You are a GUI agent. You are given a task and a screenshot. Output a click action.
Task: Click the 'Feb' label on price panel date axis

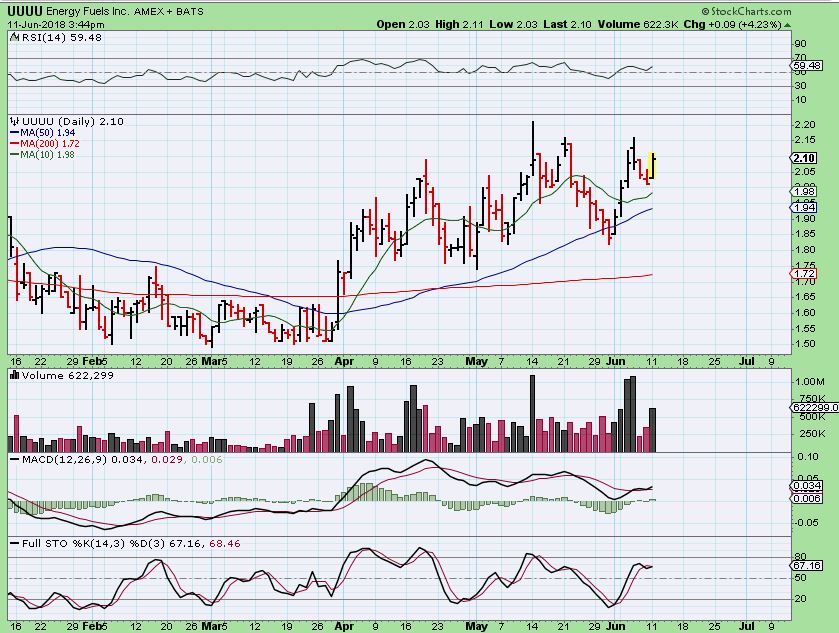coord(93,361)
